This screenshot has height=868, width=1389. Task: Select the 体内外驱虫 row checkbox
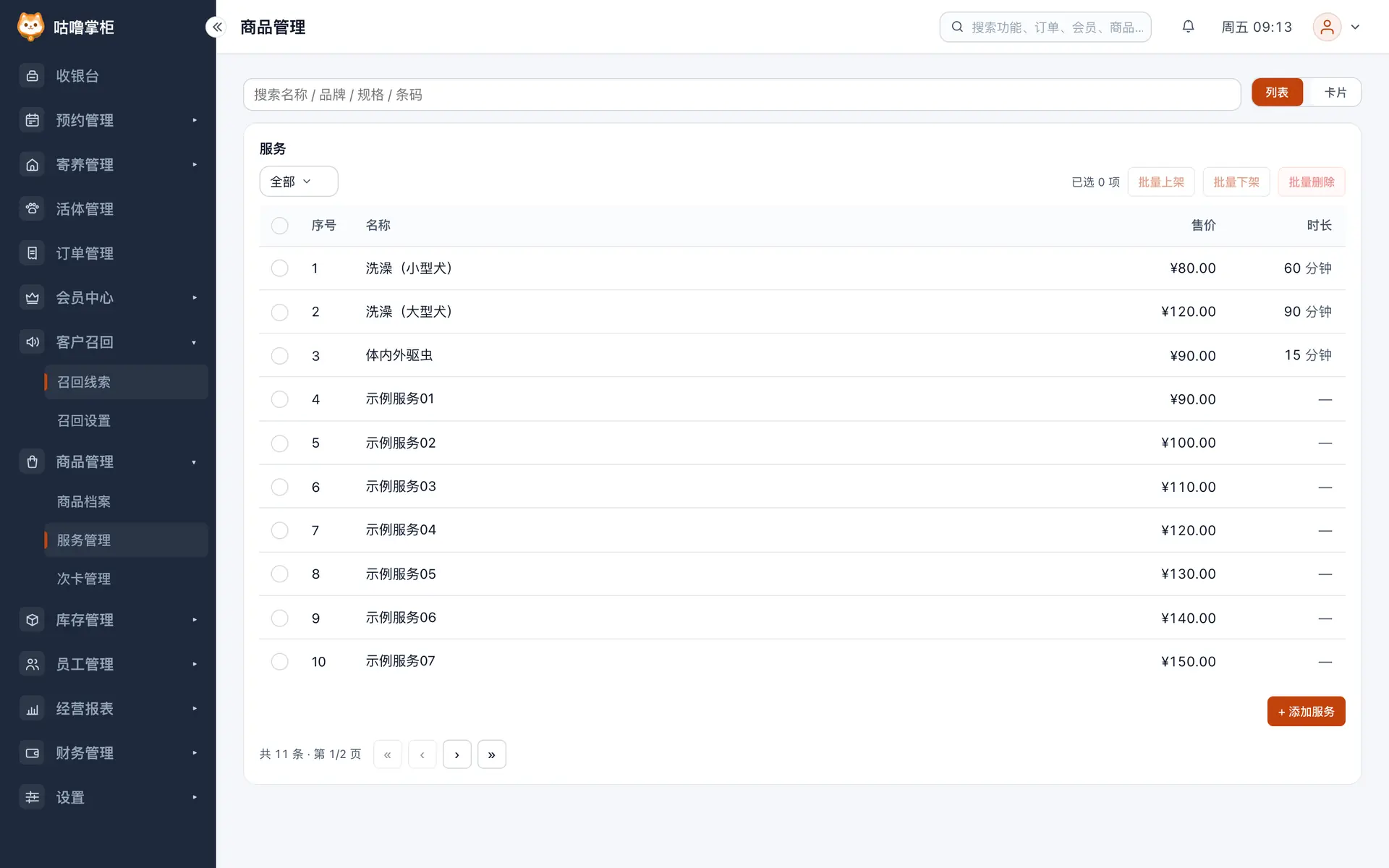pyautogui.click(x=279, y=356)
